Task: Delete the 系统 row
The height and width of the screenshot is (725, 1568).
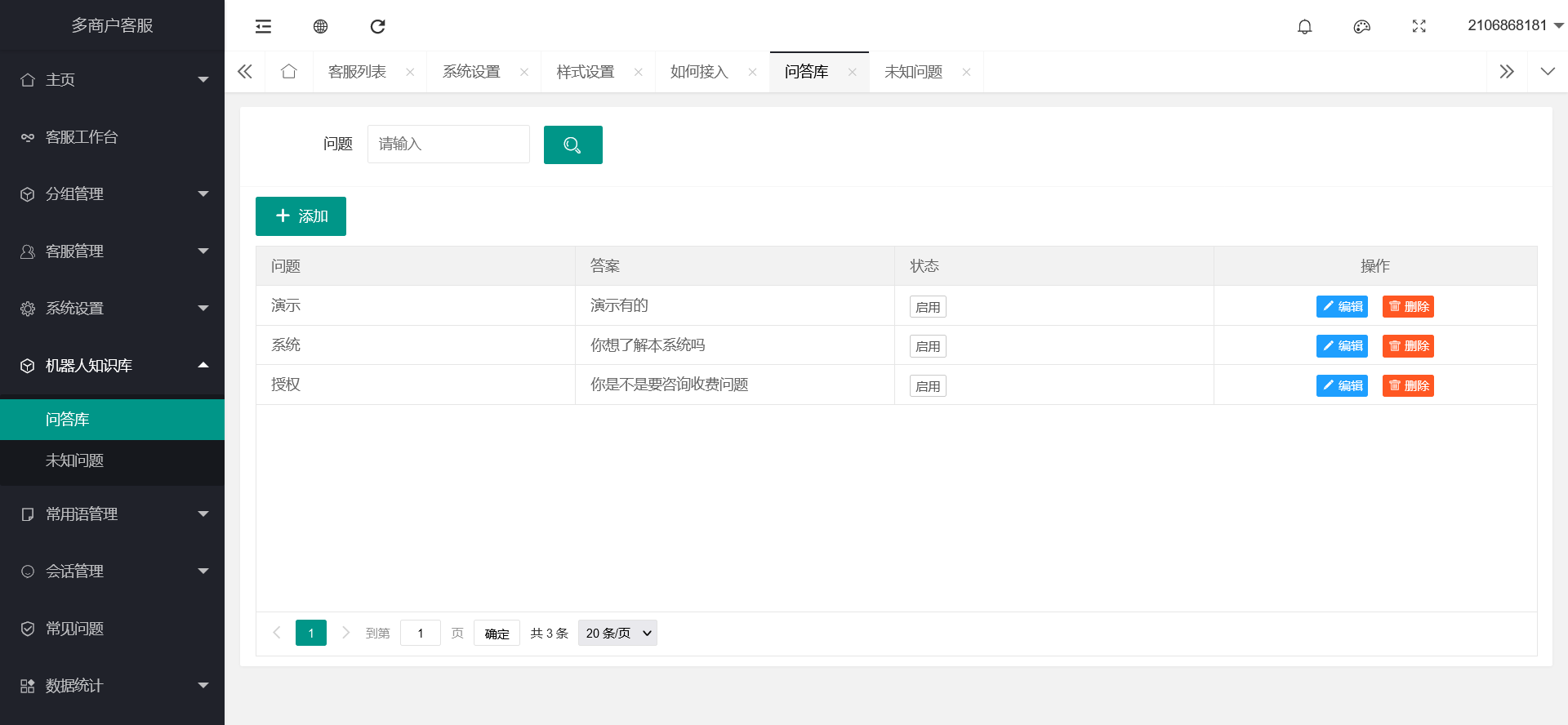Action: point(1408,346)
